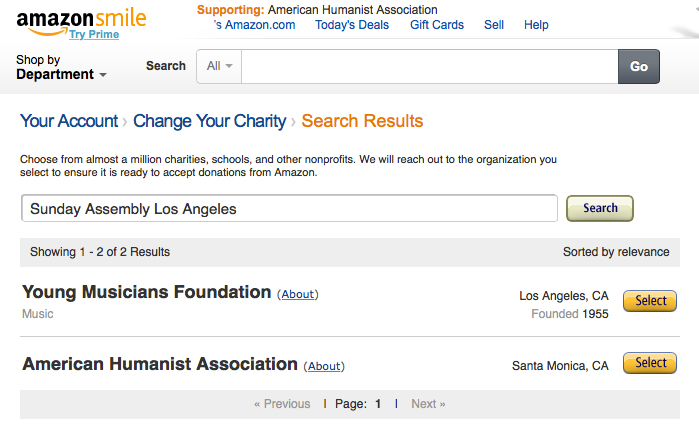Select Young Musicians Foundation as charity
The height and width of the screenshot is (437, 699).
(x=650, y=301)
